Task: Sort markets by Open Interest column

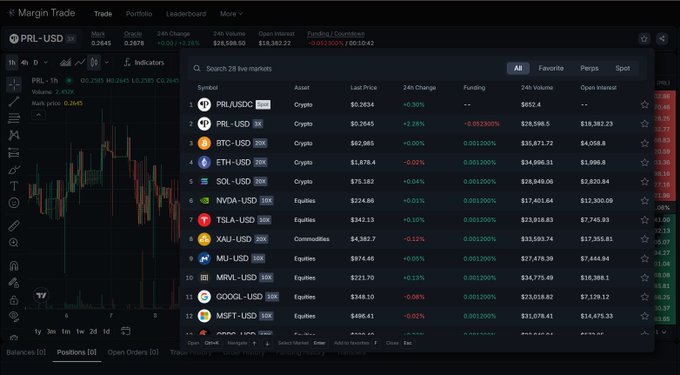Action: tap(598, 88)
